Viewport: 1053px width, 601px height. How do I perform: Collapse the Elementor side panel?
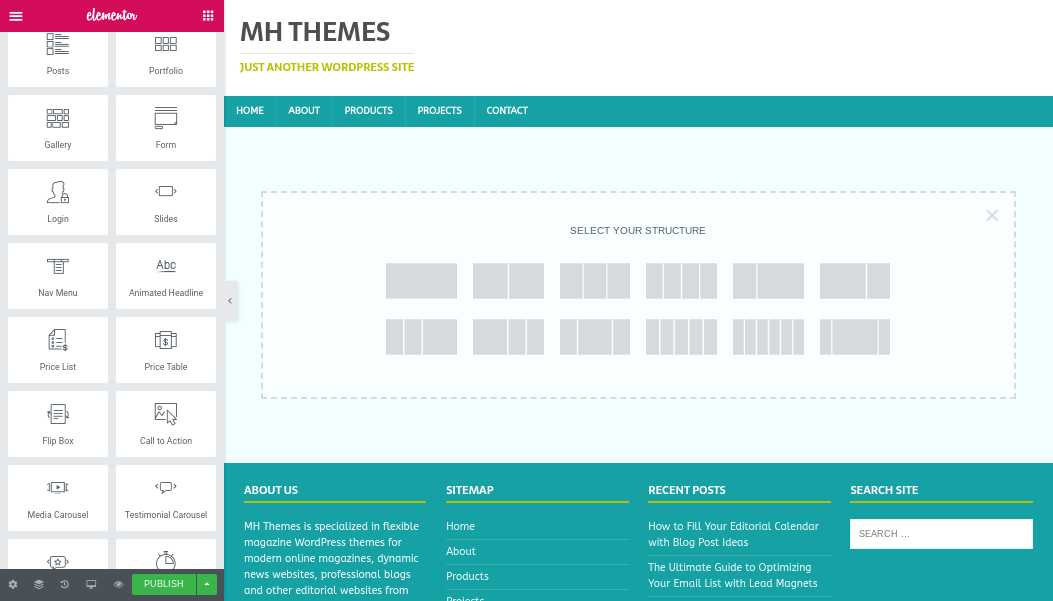coord(230,301)
